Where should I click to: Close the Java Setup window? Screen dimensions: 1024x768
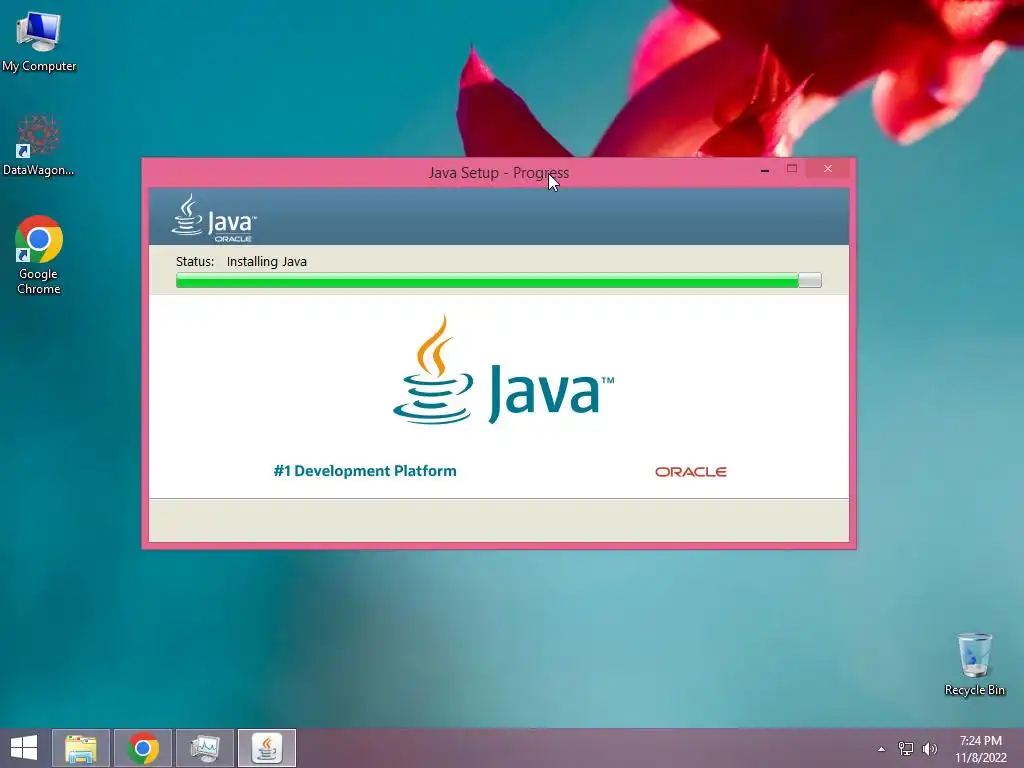pyautogui.click(x=827, y=169)
